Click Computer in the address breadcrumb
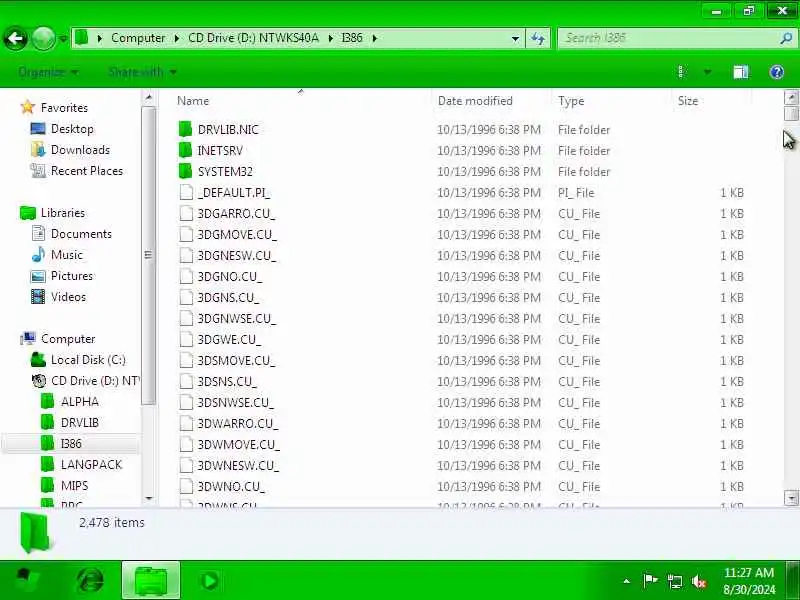The height and width of the screenshot is (600, 800). [x=138, y=38]
